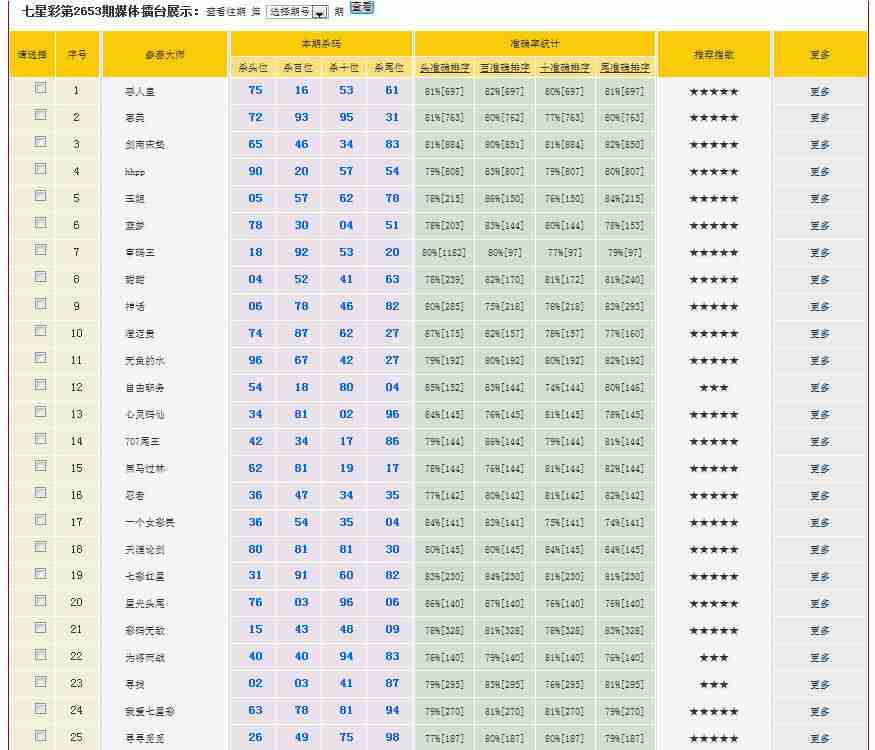Tick the checkbox for row 1
This screenshot has width=875, height=750.
(40, 88)
